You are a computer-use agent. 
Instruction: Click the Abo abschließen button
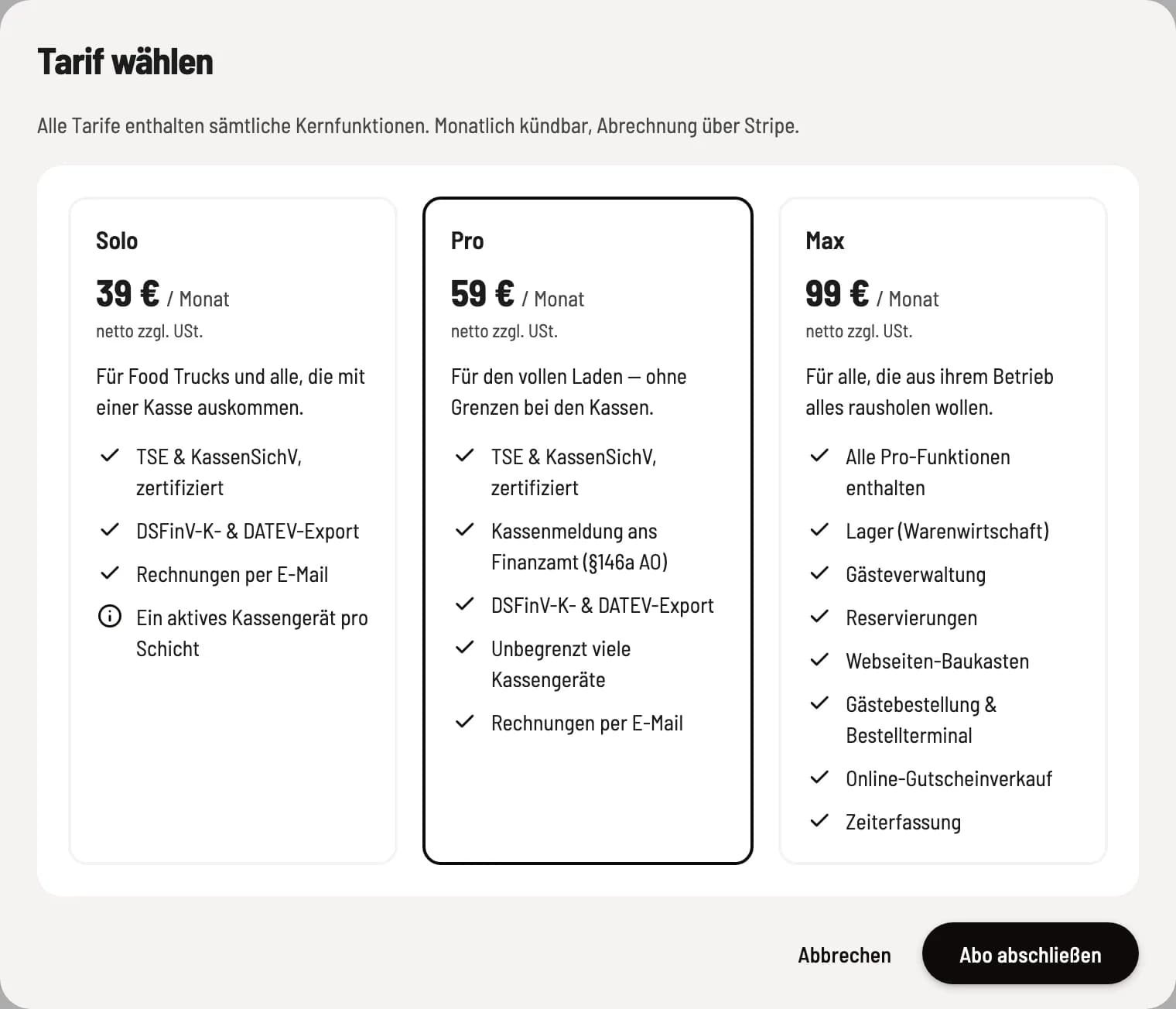point(1030,954)
